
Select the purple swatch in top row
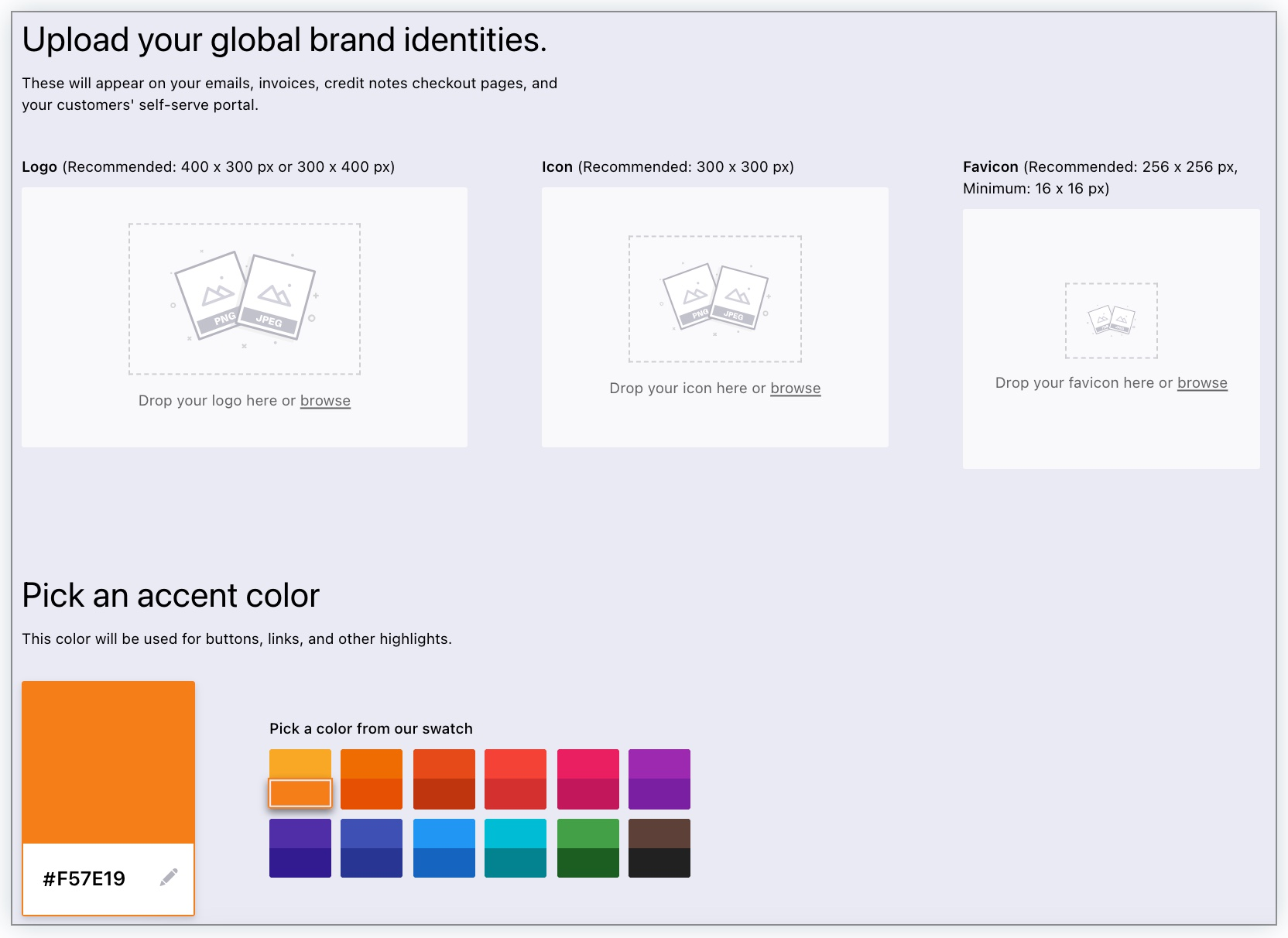[659, 764]
